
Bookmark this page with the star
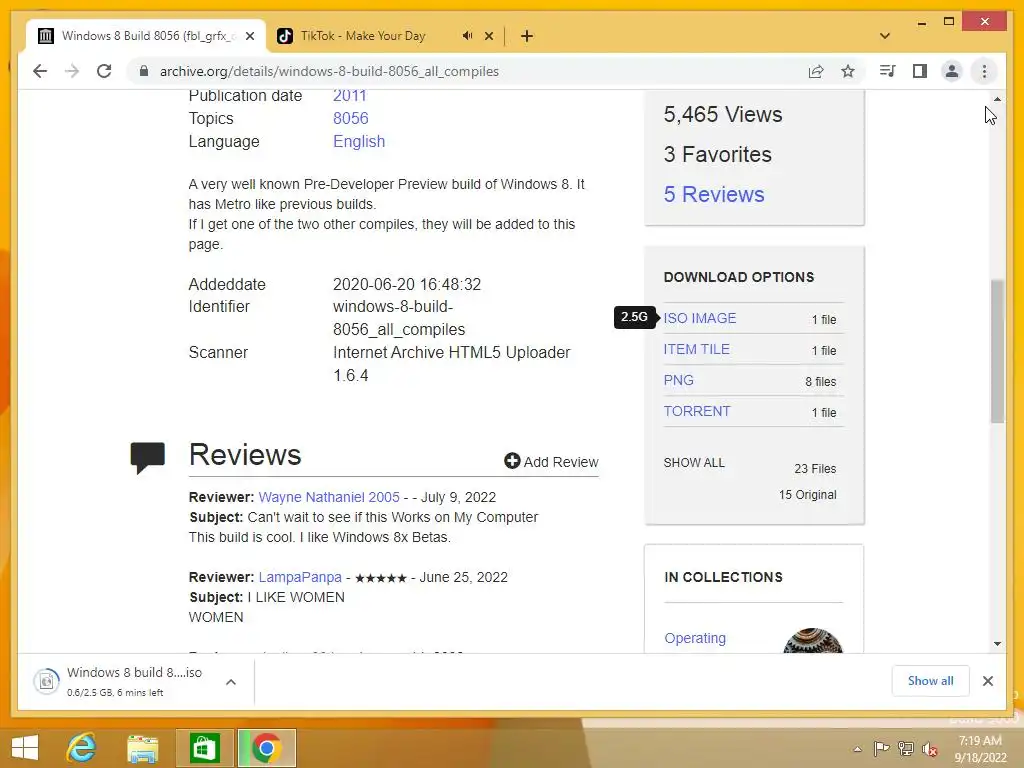click(848, 71)
